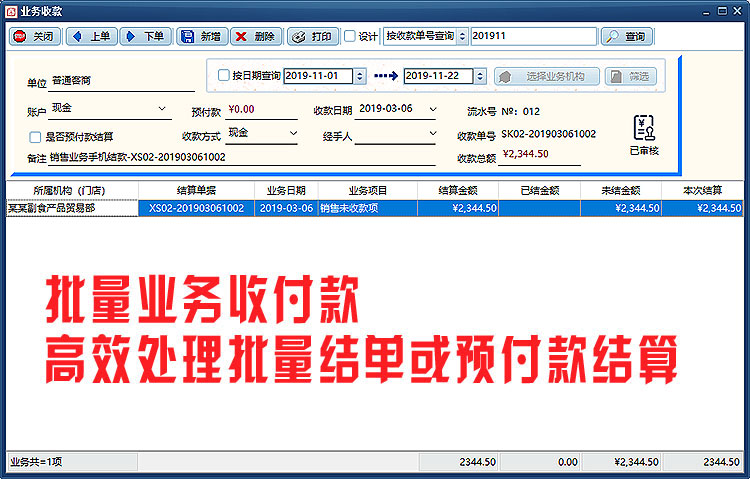Click the 业务共=1项 status text

click(x=36, y=462)
